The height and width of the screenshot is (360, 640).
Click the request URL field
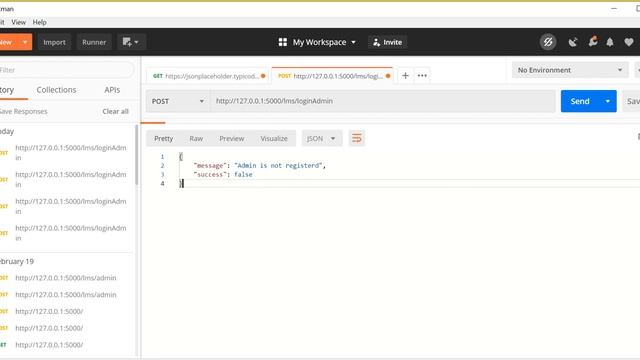pos(382,101)
